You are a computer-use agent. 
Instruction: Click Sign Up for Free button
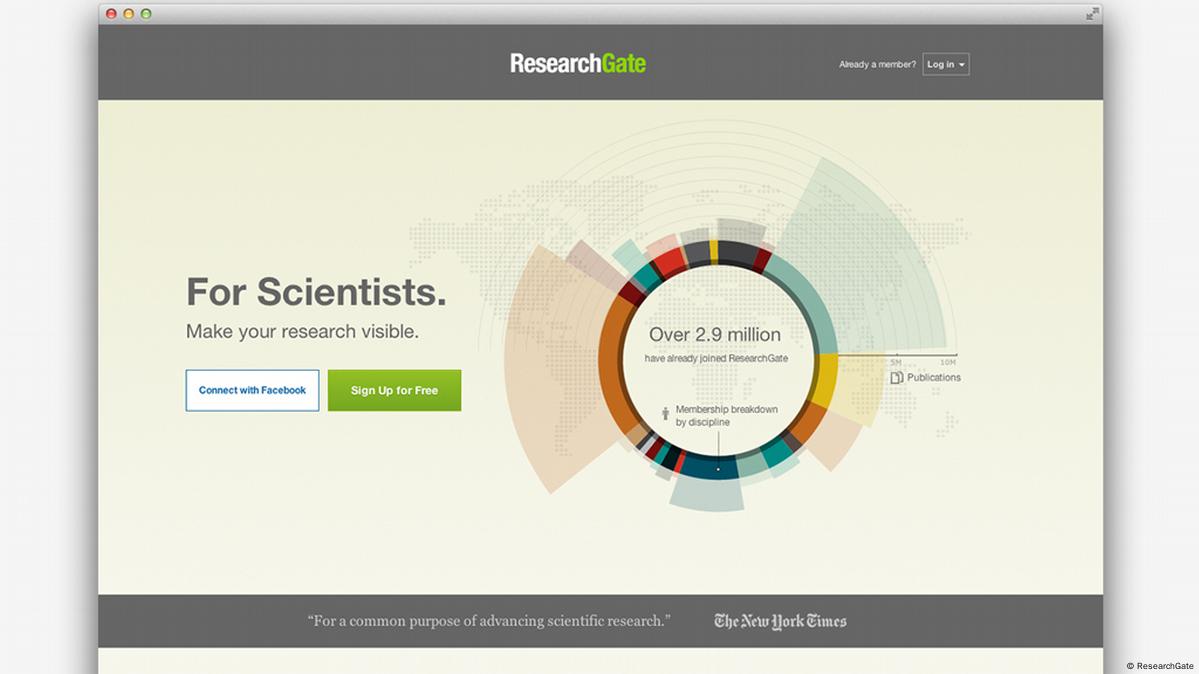(395, 390)
